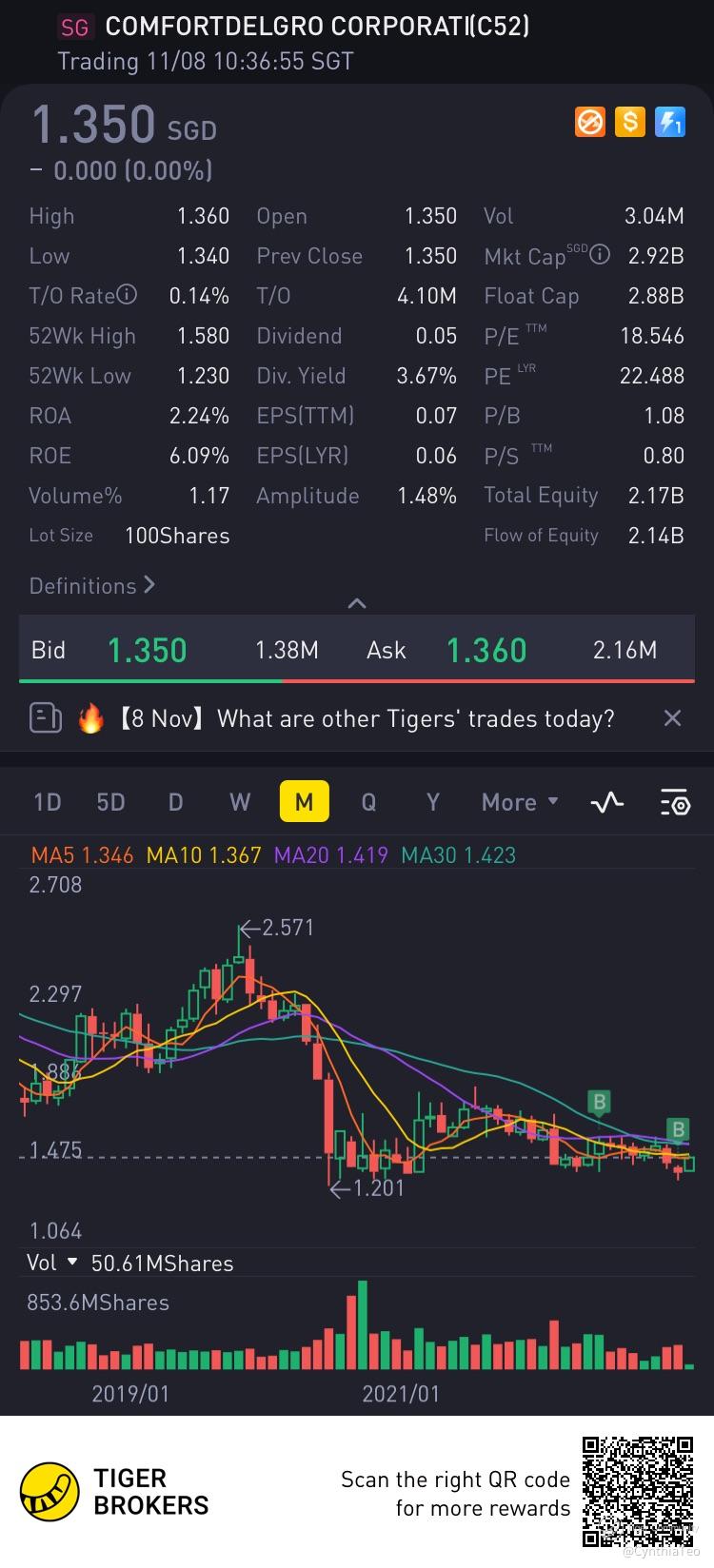Collapse quote details with up chevron

tap(357, 603)
